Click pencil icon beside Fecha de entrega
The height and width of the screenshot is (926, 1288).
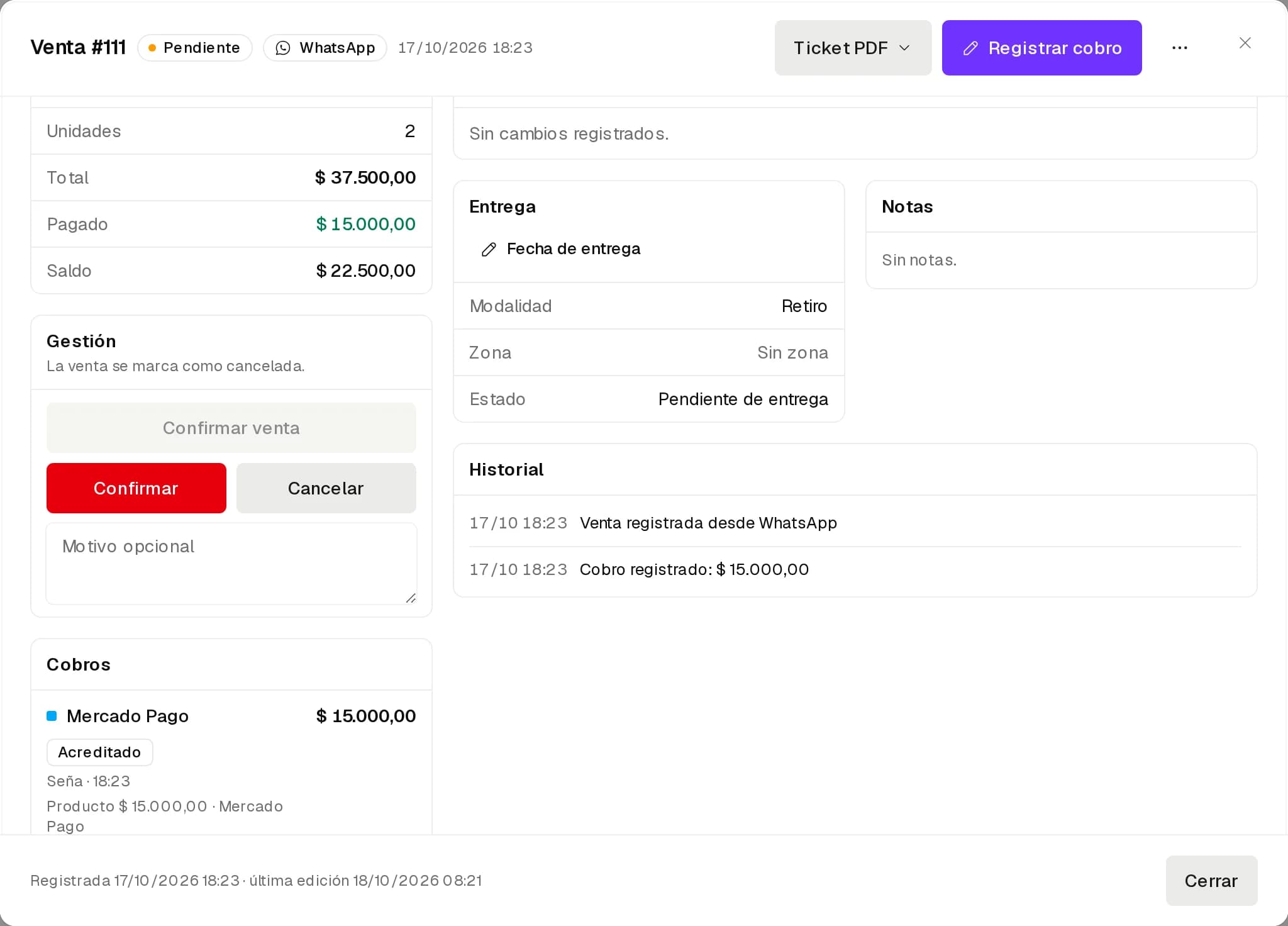click(x=489, y=249)
